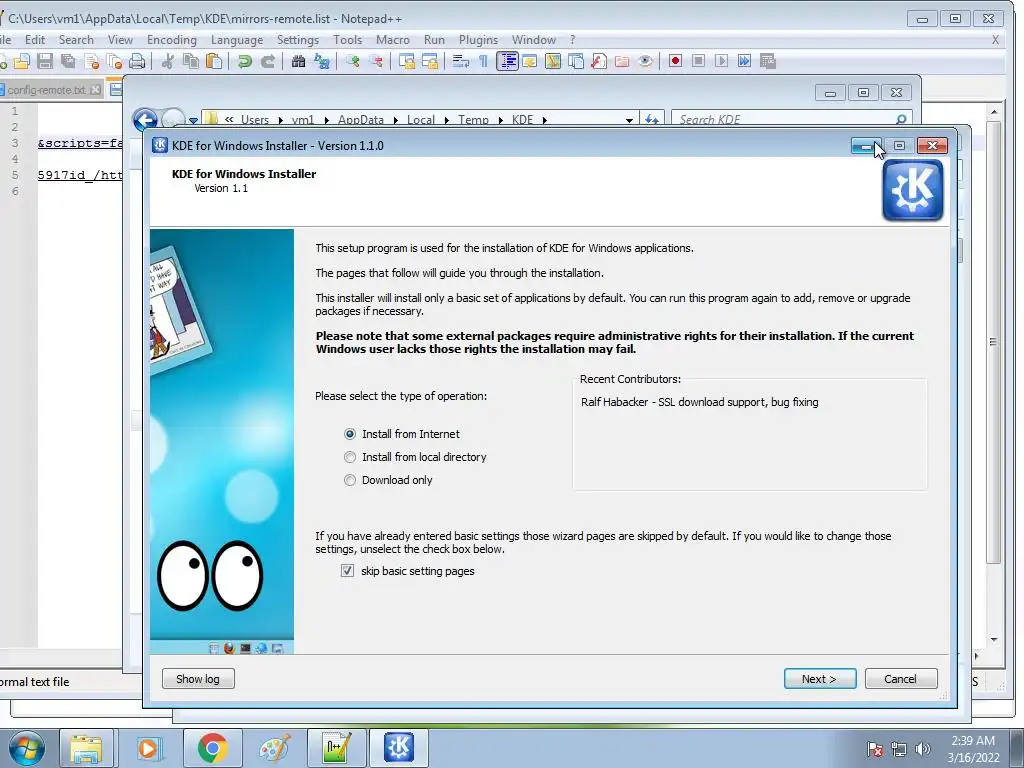Click the Copy icon in Notepad++ toolbar
This screenshot has width=1024, height=768.
(191, 61)
